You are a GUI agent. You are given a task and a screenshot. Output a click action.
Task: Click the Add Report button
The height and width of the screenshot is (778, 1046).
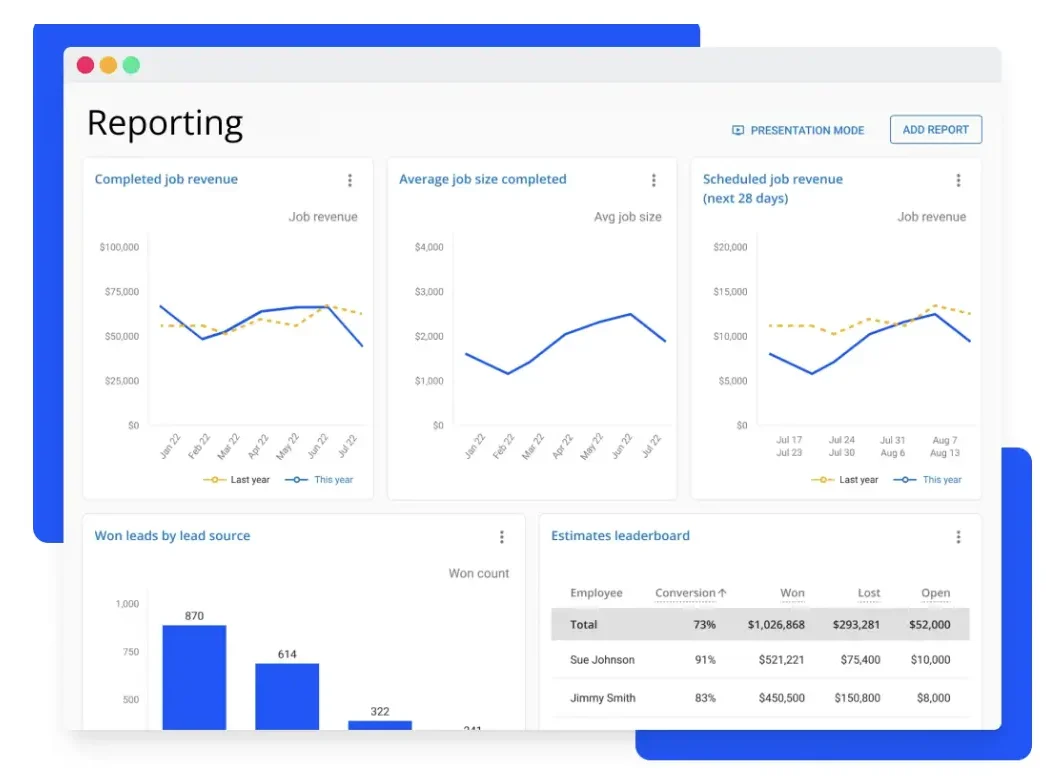[x=935, y=130]
